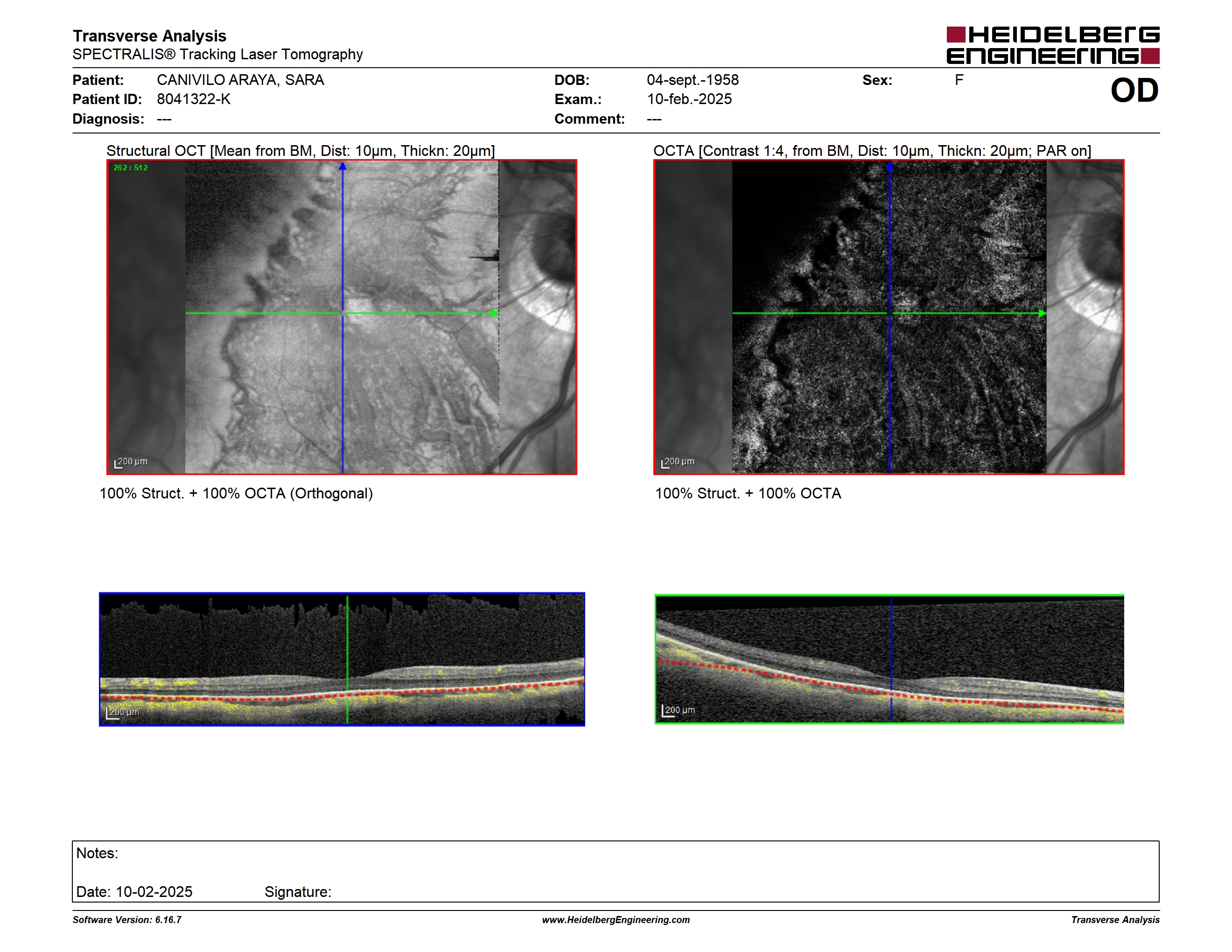Click Software Version: 6.16.7 footer
The width and height of the screenshot is (1232, 952).
(127, 920)
